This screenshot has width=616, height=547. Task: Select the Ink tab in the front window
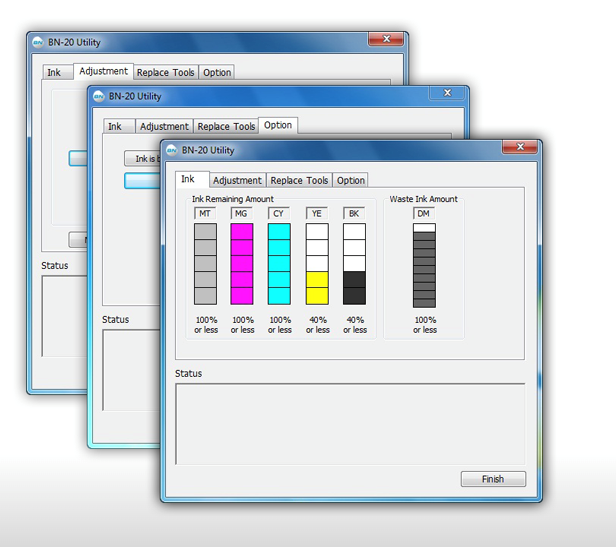click(x=188, y=180)
